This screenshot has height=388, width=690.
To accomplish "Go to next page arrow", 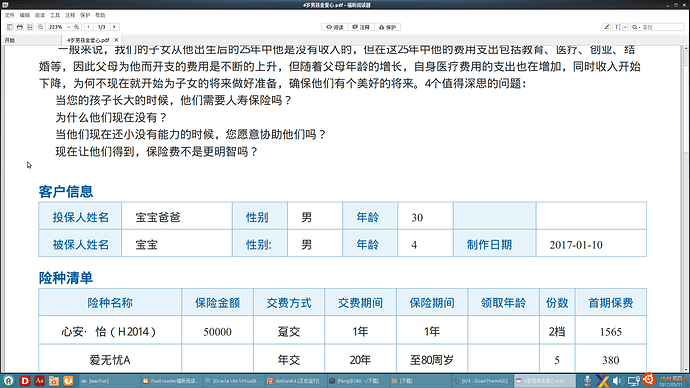I will [x=114, y=27].
